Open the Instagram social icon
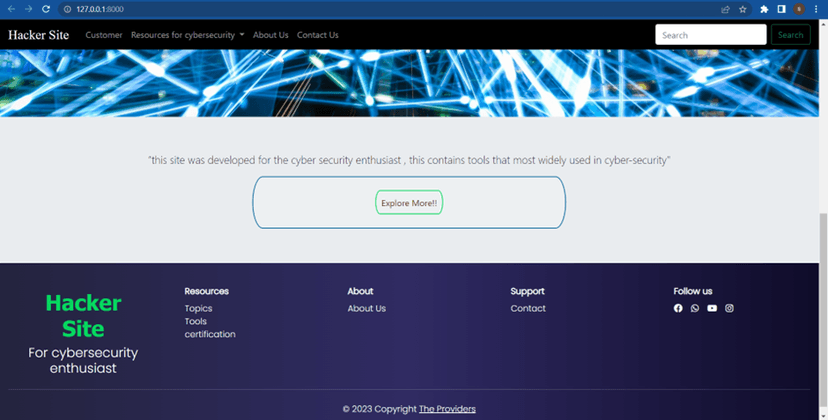828x420 pixels. point(729,308)
